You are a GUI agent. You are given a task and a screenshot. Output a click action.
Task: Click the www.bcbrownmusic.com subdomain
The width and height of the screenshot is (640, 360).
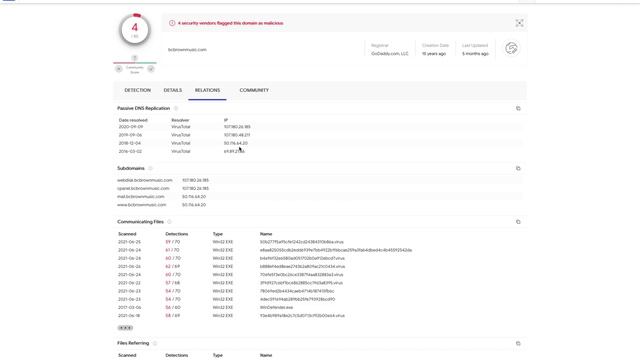click(142, 205)
